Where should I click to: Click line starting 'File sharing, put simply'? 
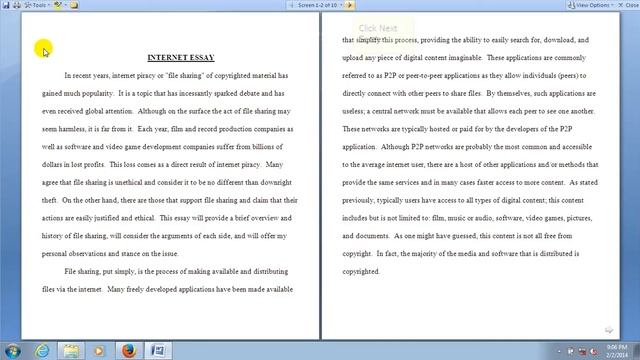click(176, 271)
